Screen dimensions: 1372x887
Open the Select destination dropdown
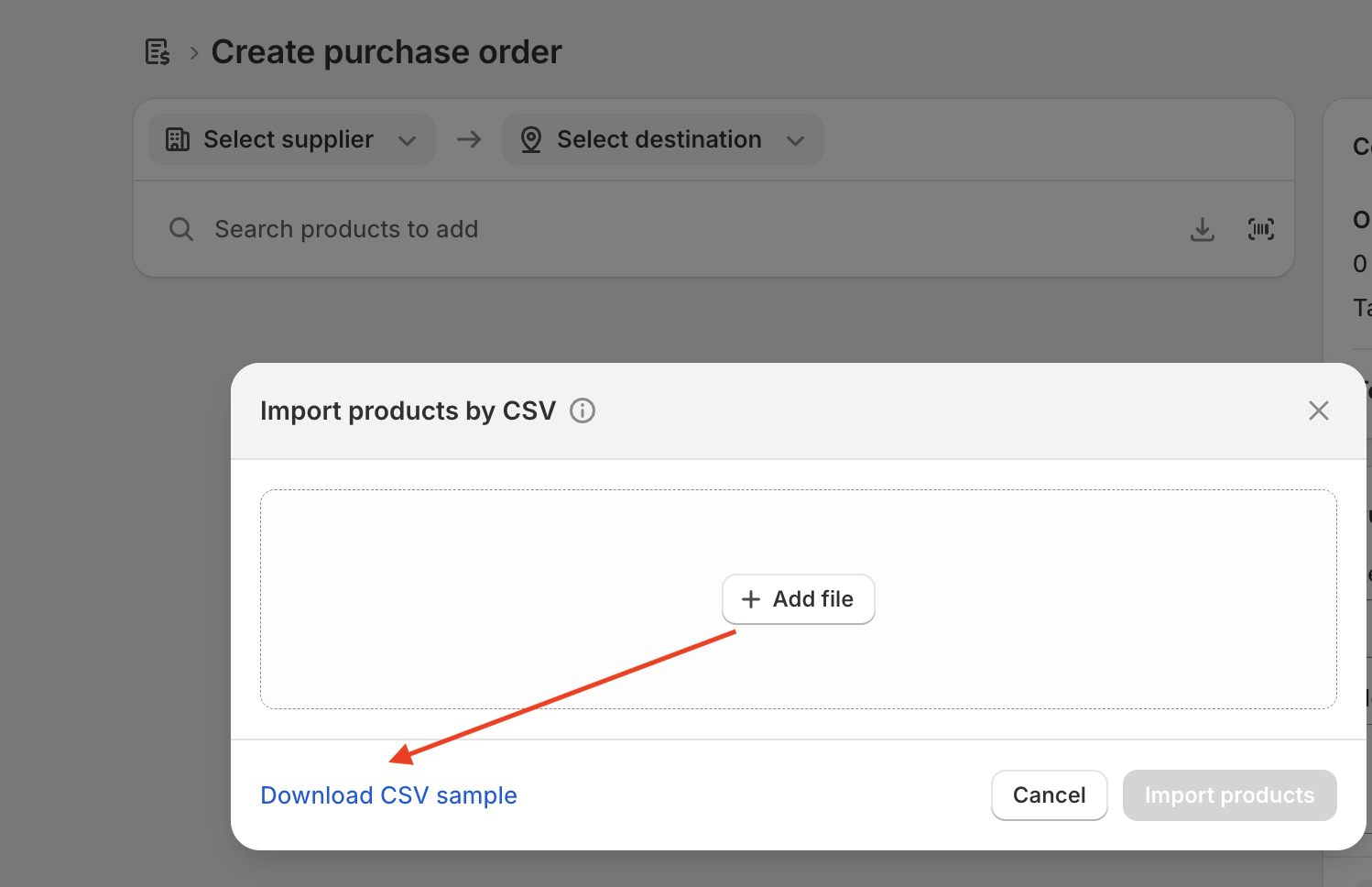click(663, 139)
